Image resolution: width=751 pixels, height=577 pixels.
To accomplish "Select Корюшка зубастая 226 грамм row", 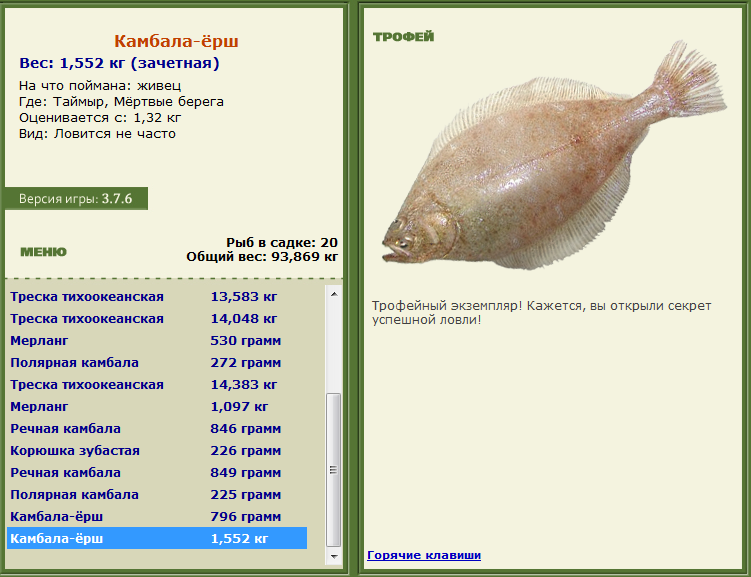I will [157, 451].
